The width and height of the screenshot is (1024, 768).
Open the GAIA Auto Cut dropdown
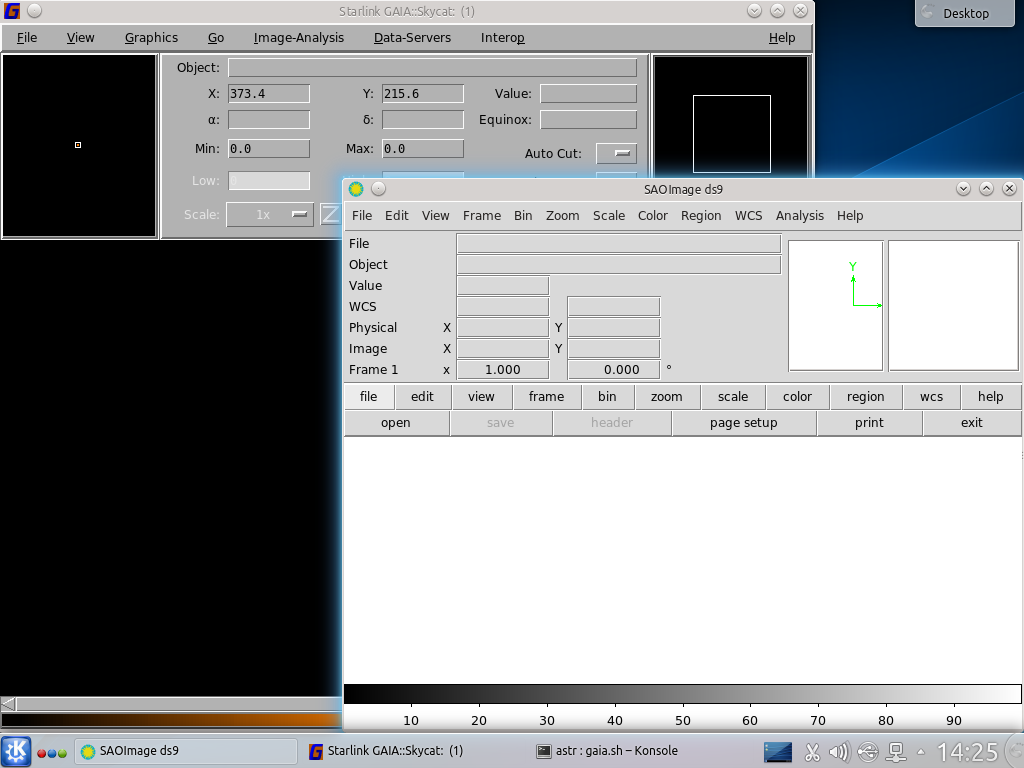(616, 153)
